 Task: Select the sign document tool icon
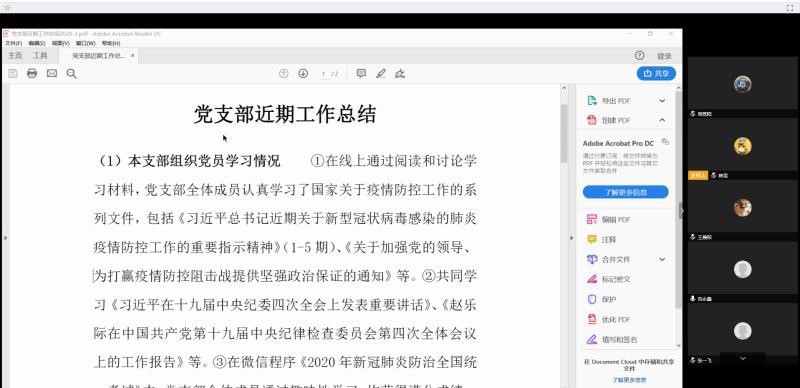coord(400,74)
